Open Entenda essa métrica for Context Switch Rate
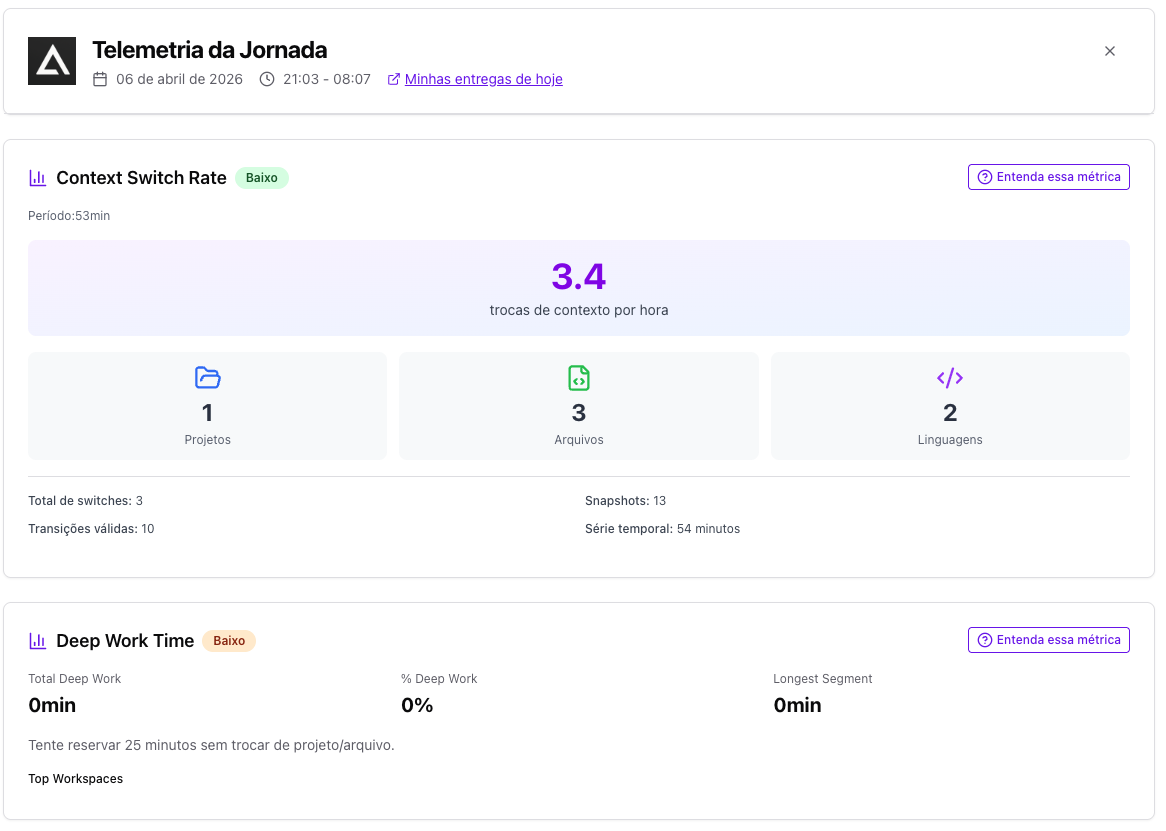Image resolution: width=1166 pixels, height=831 pixels. pos(1049,177)
